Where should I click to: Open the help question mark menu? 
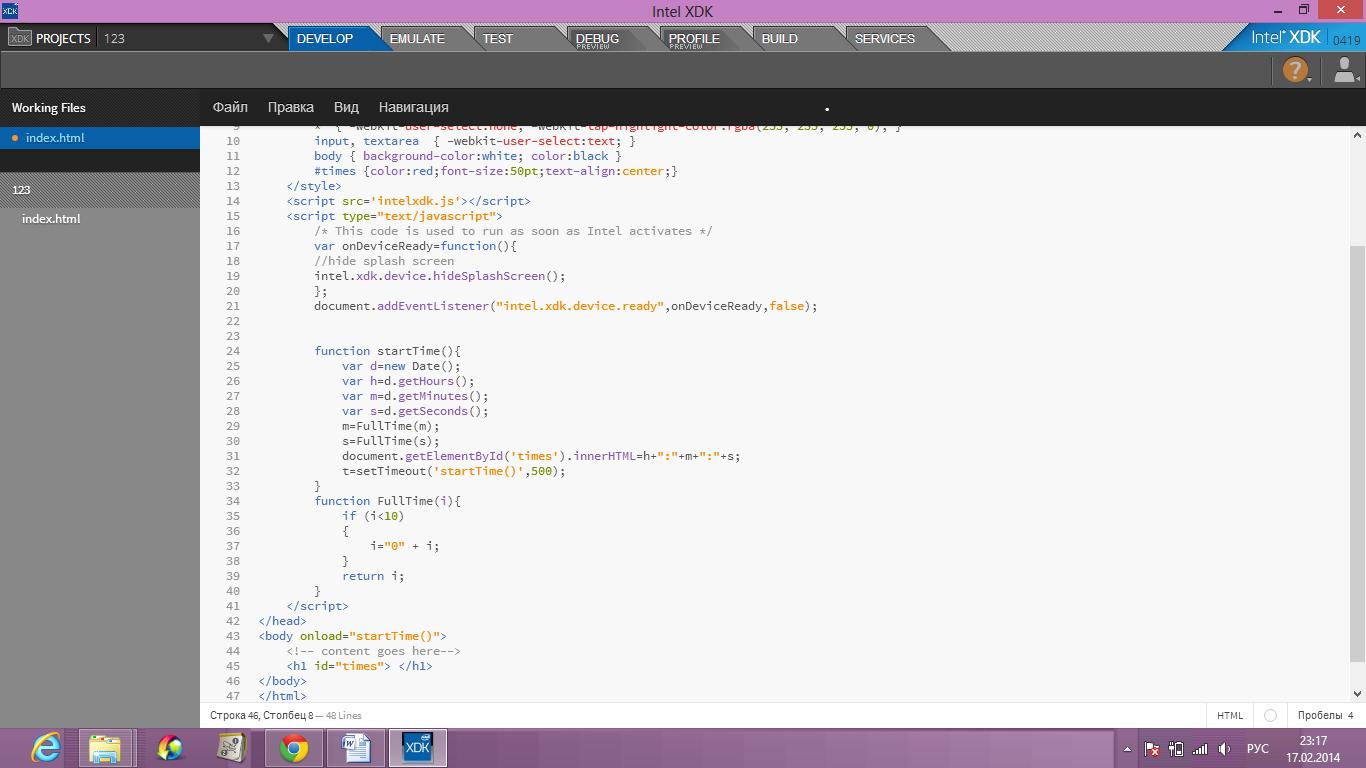[x=1295, y=70]
